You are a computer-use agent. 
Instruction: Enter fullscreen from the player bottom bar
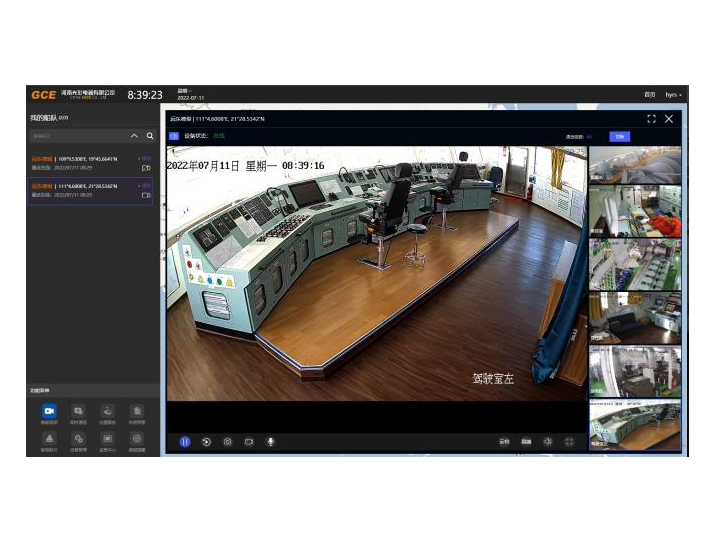pyautogui.click(x=570, y=441)
